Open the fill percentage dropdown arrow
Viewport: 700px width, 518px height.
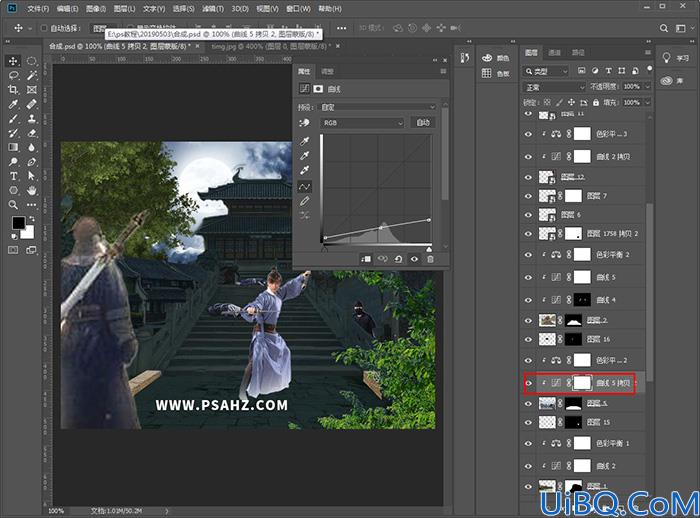(x=648, y=103)
